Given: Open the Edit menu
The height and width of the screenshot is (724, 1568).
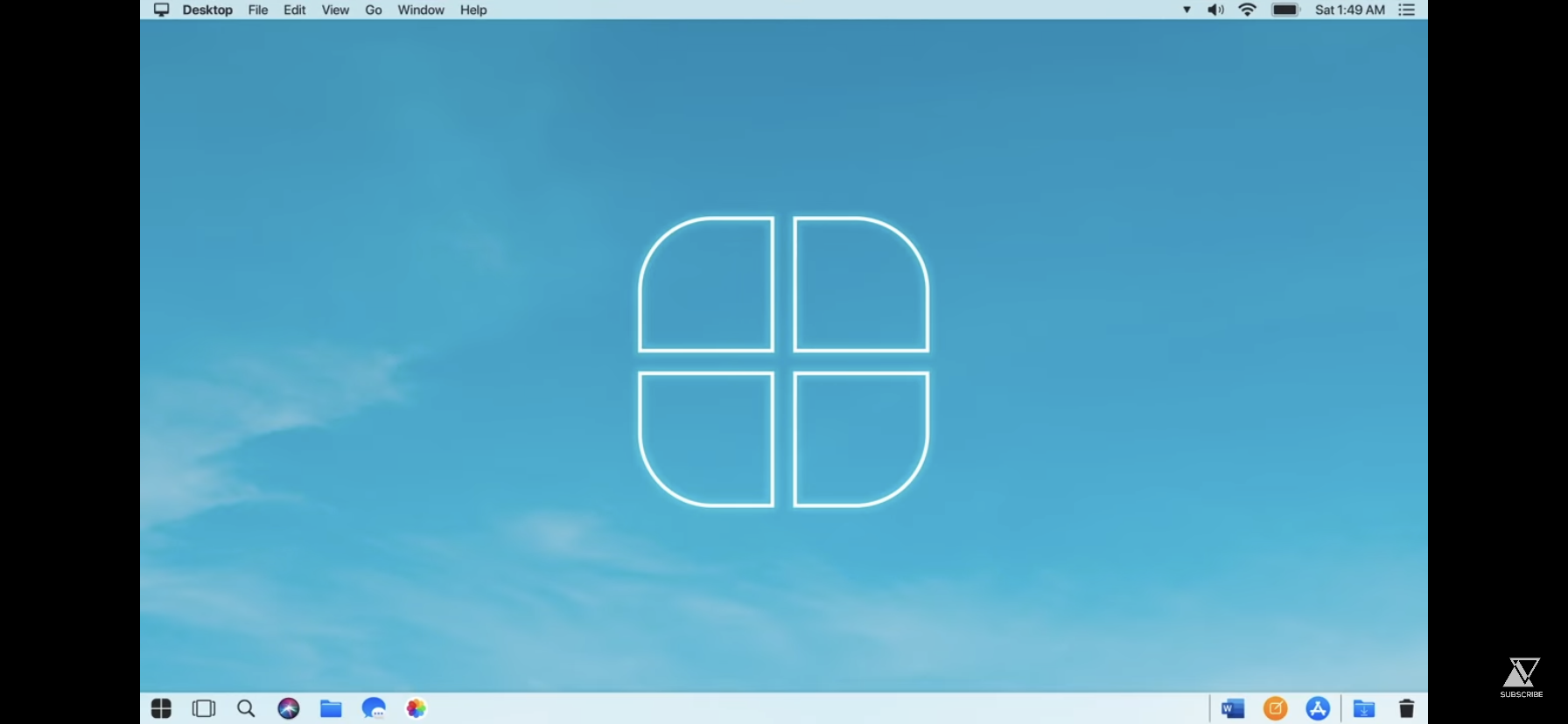Looking at the screenshot, I should (295, 10).
